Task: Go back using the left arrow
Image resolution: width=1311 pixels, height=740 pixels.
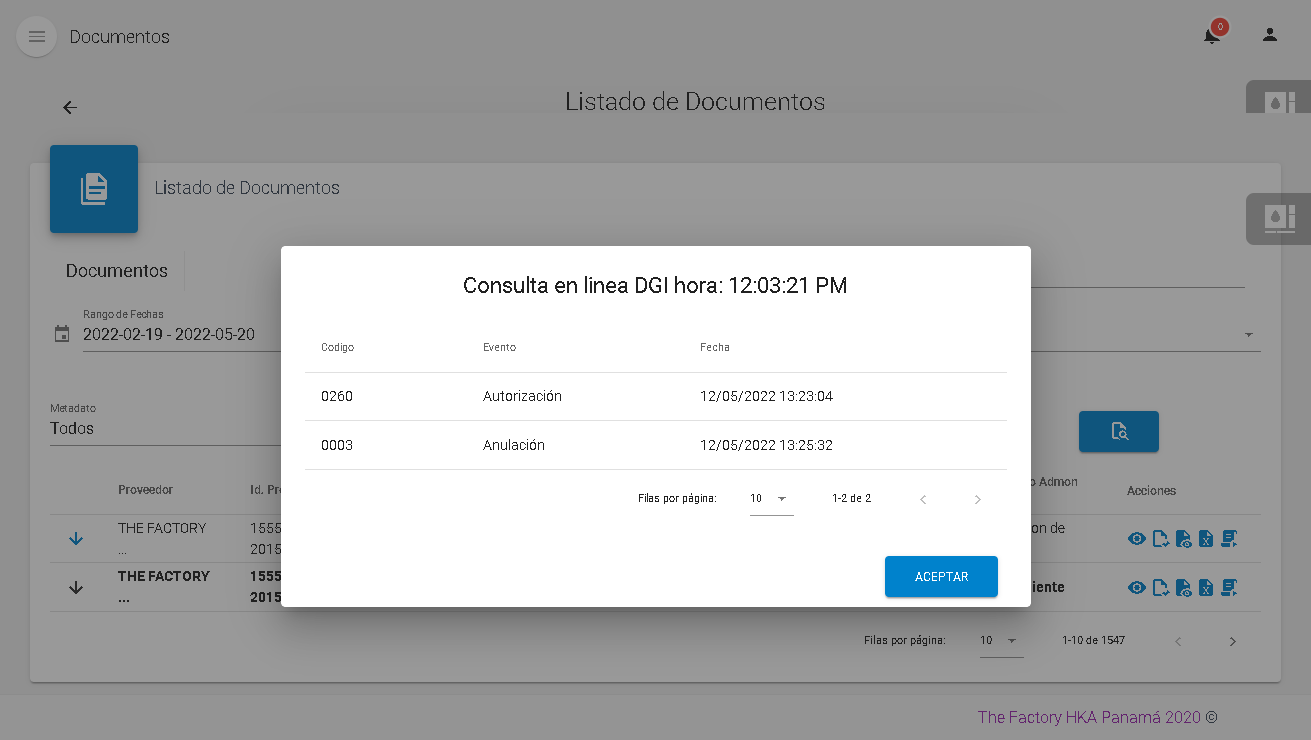Action: [70, 107]
